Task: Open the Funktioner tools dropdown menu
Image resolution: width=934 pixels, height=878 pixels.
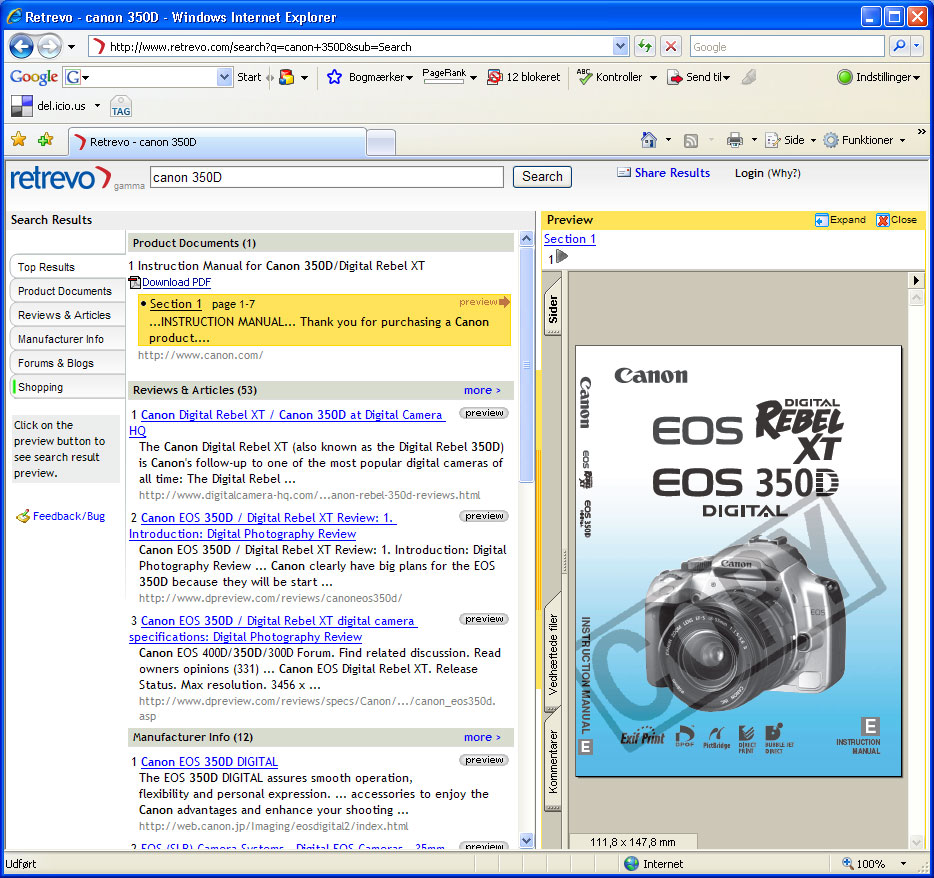Action: pos(866,140)
